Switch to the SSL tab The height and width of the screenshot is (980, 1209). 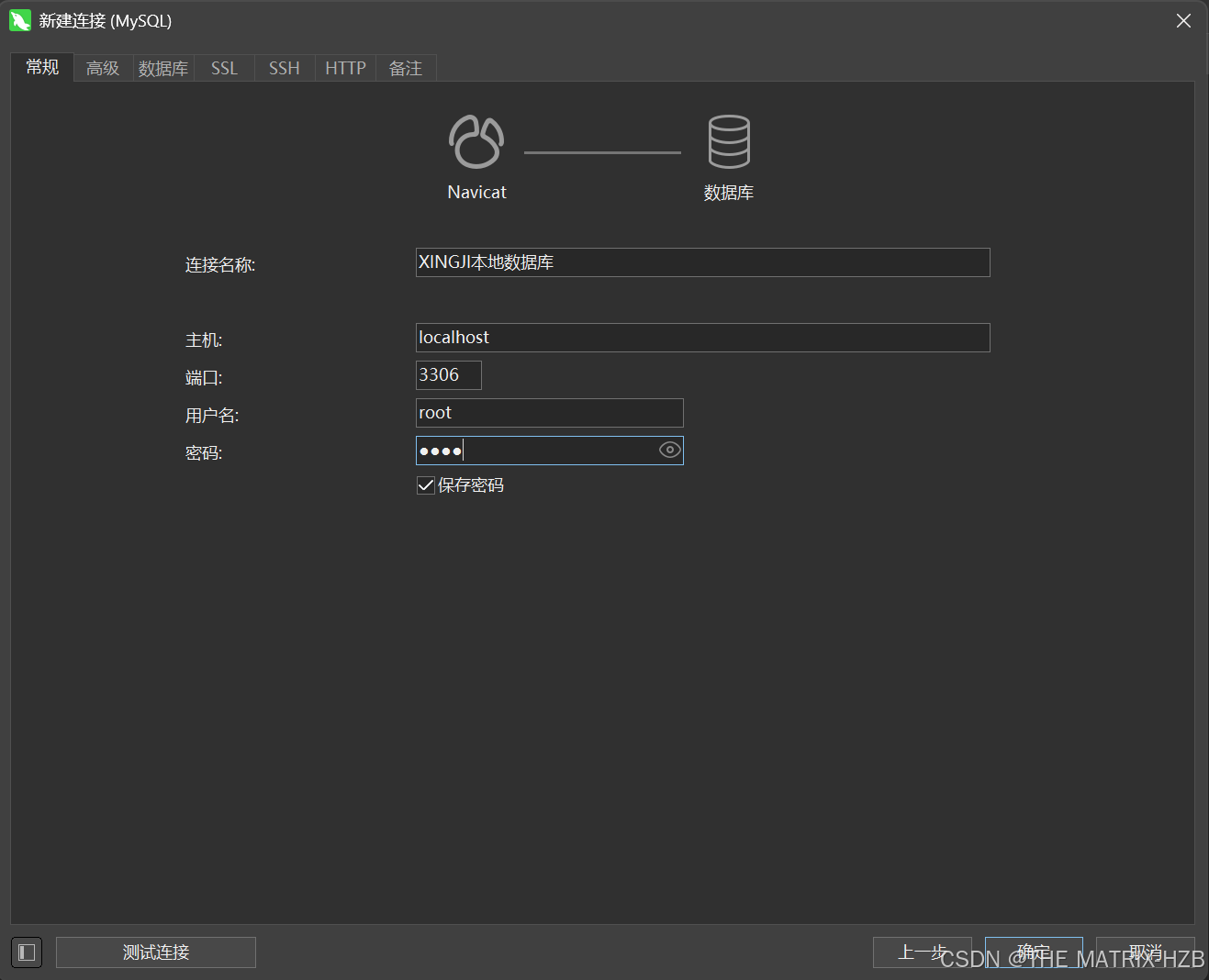point(224,68)
